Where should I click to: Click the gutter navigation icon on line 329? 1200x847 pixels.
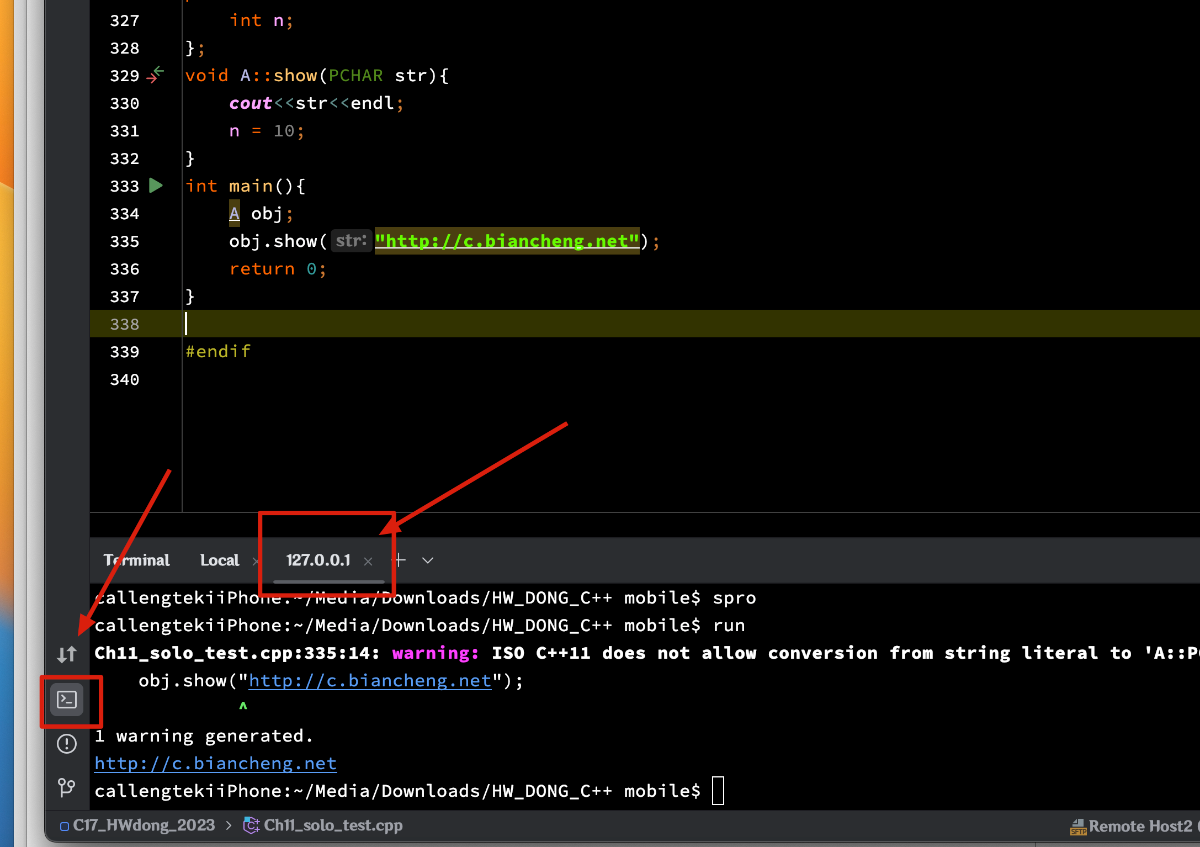click(155, 75)
